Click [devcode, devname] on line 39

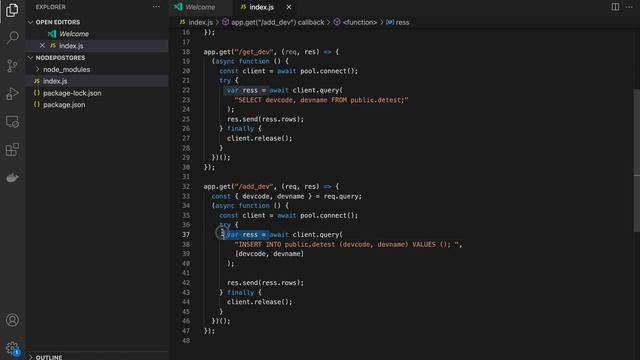pyautogui.click(x=269, y=254)
